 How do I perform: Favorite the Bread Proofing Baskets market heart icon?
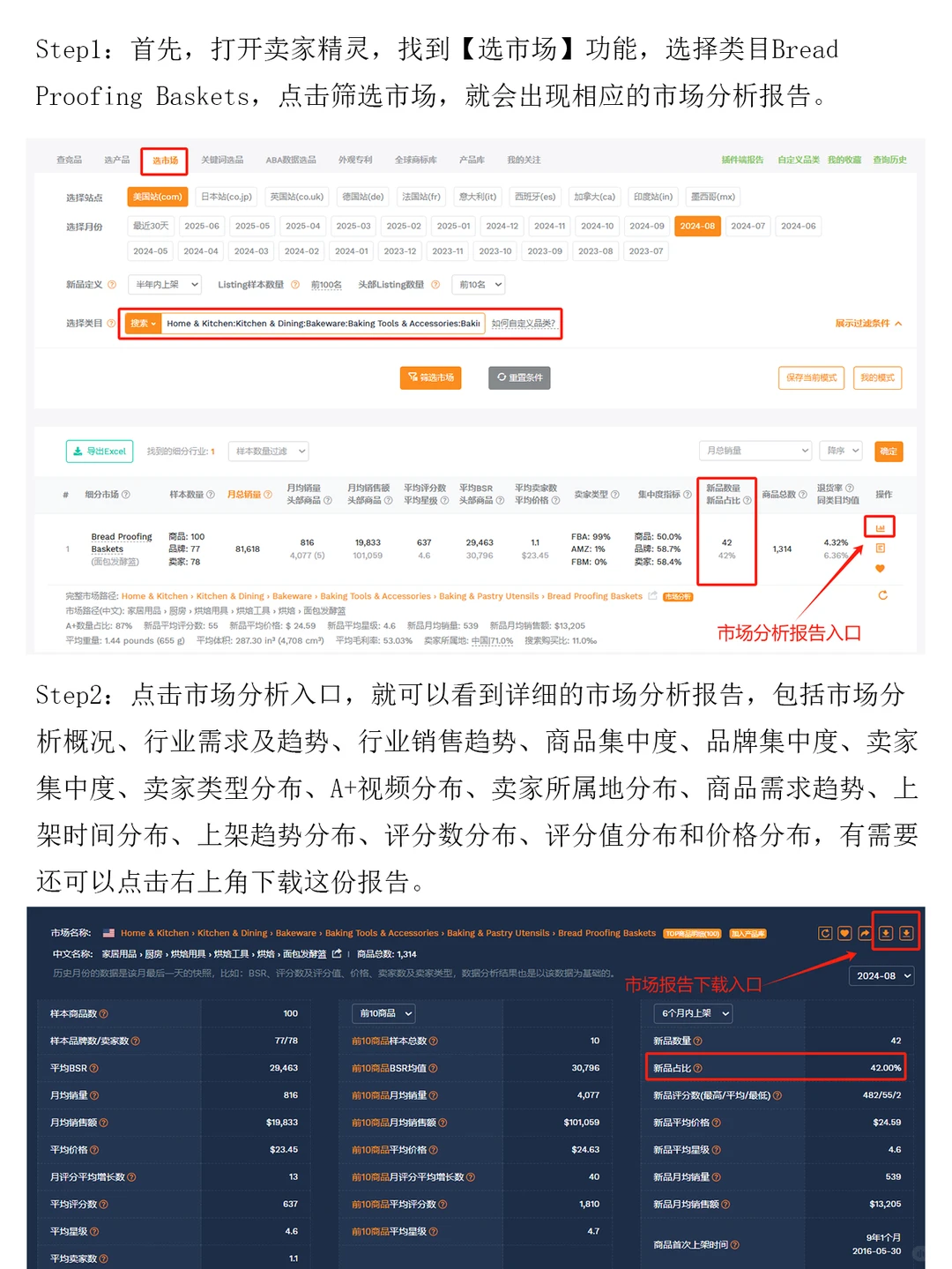point(880,568)
